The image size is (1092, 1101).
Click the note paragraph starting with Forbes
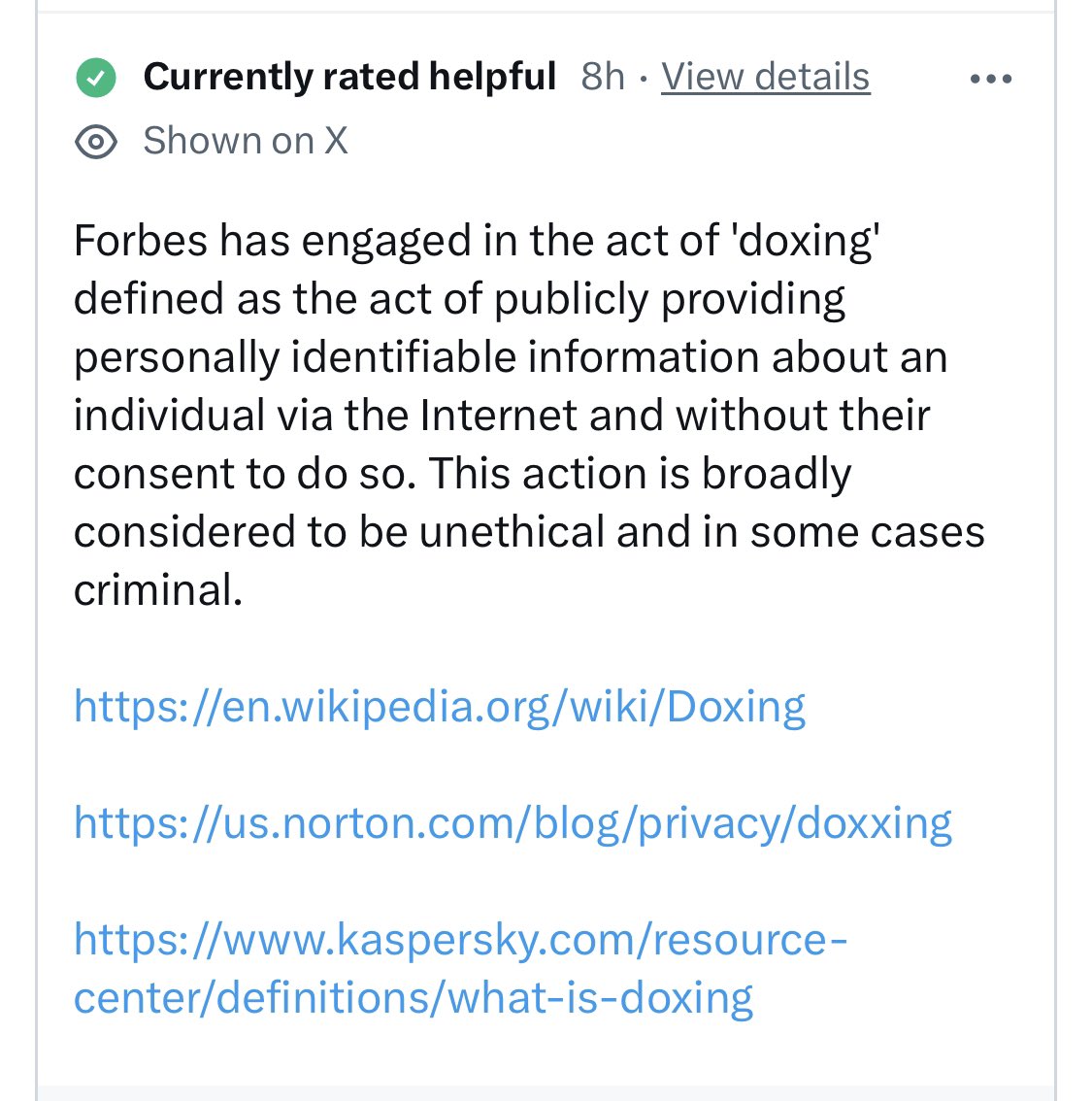(529, 415)
